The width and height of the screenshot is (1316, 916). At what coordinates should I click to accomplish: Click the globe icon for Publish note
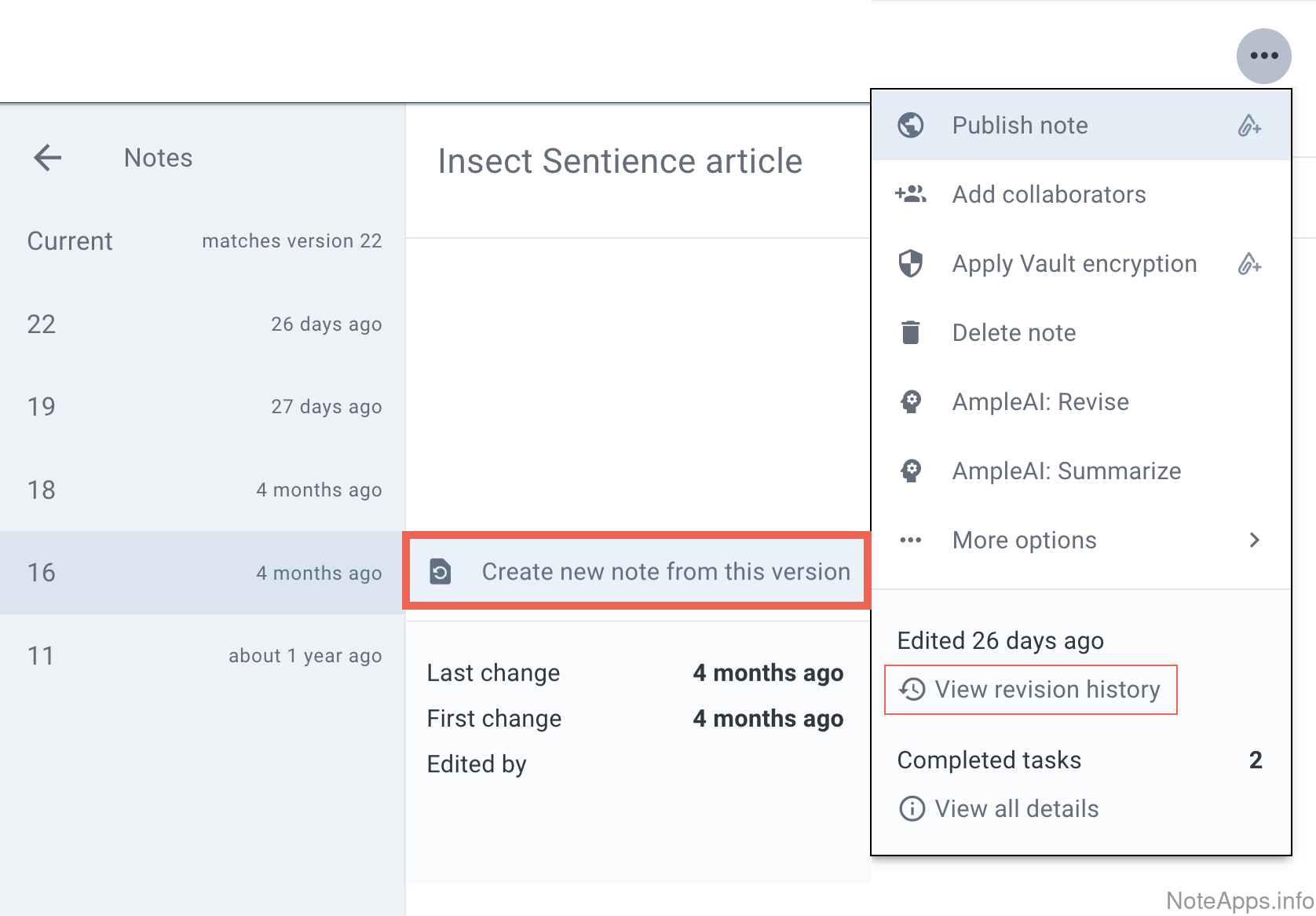click(911, 126)
